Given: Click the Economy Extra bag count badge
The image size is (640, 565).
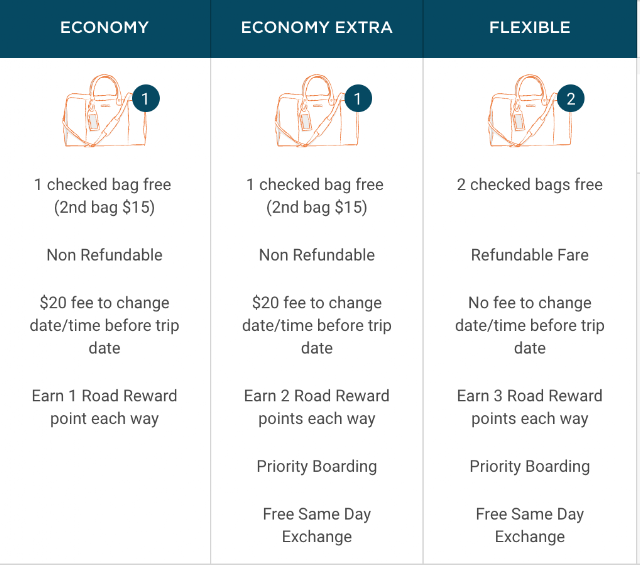Looking at the screenshot, I should 358,98.
